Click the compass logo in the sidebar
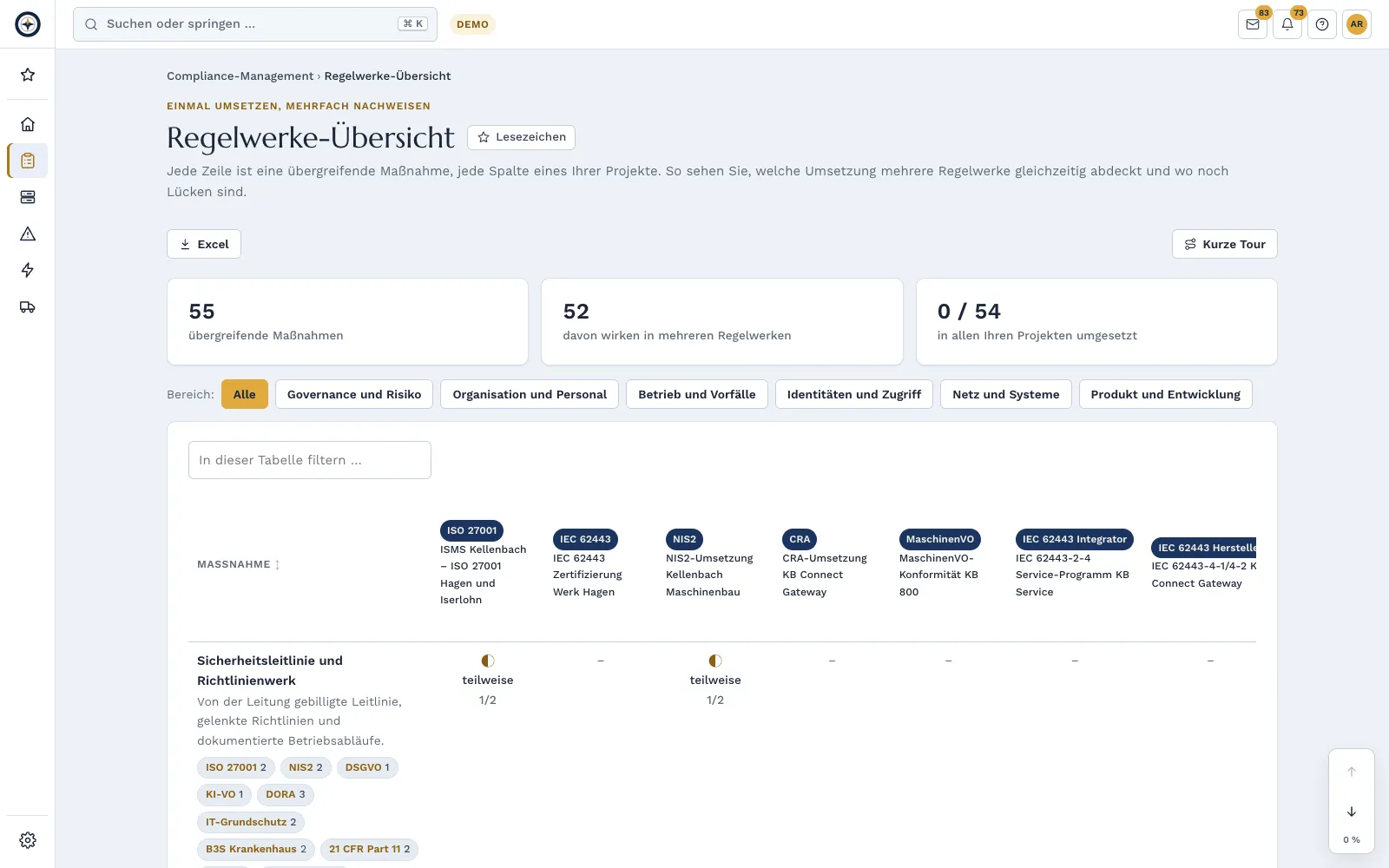The height and width of the screenshot is (868, 1389). point(28,24)
